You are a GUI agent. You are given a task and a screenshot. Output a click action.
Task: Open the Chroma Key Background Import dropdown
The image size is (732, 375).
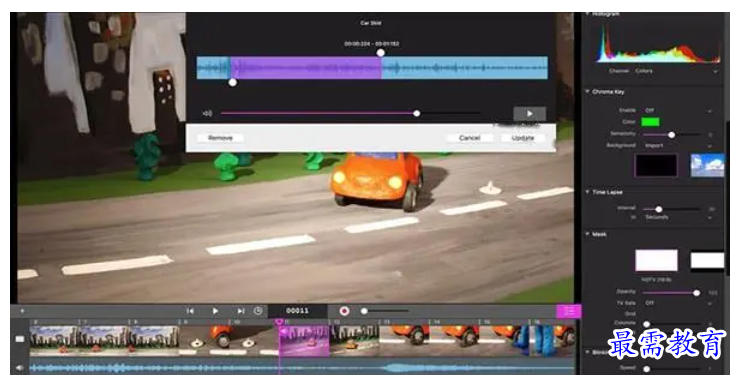click(678, 146)
